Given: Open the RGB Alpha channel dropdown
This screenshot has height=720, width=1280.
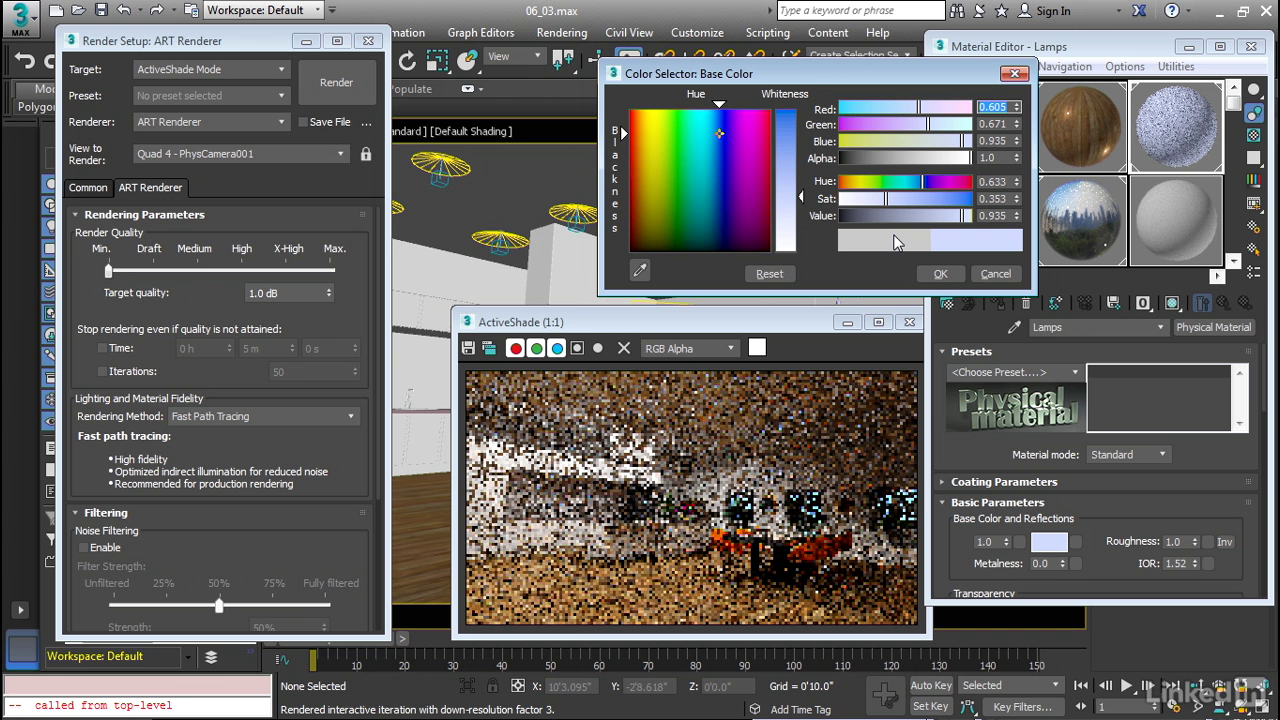Looking at the screenshot, I should 690,348.
